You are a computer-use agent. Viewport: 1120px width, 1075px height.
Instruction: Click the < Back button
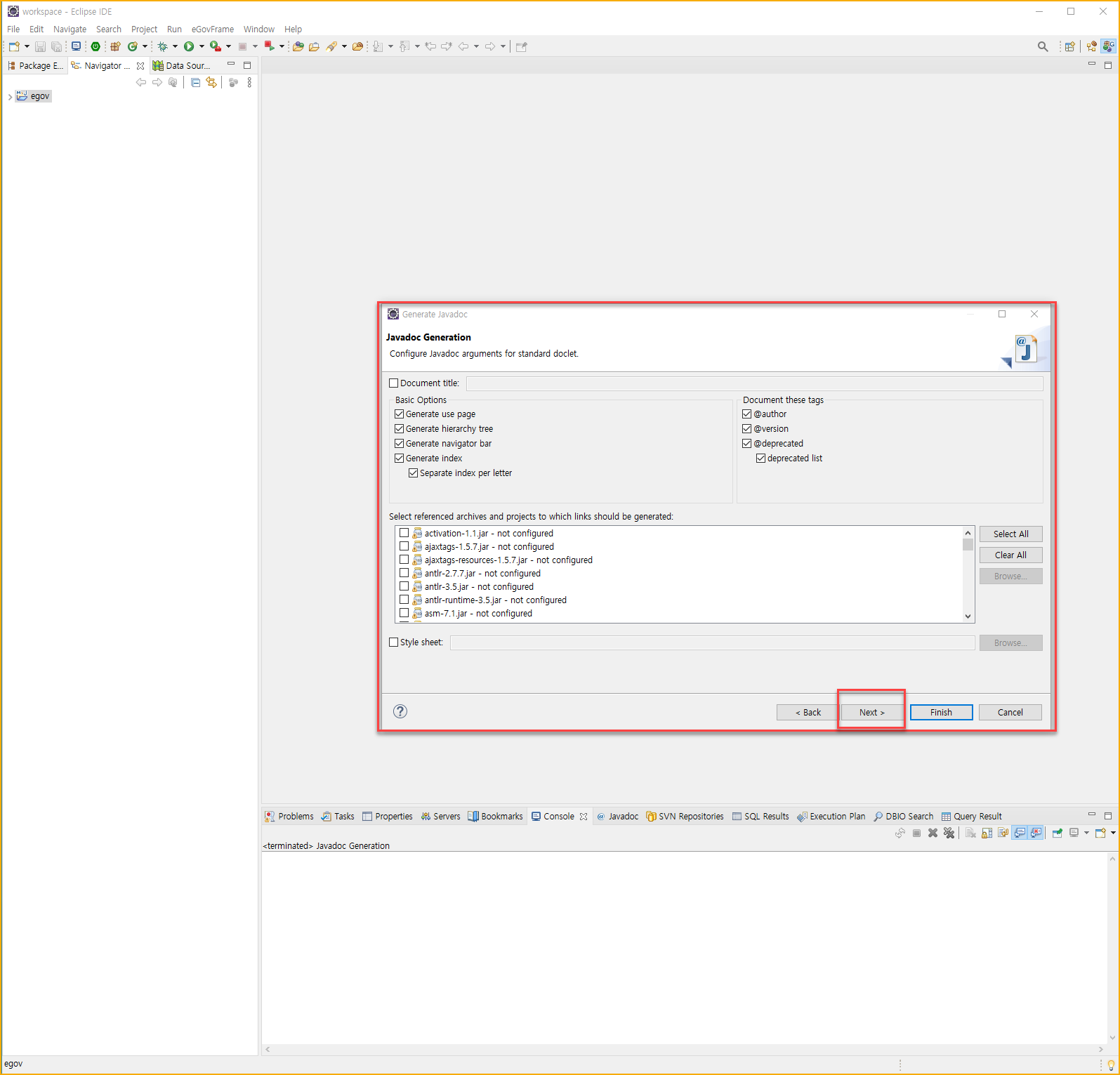pyautogui.click(x=808, y=712)
